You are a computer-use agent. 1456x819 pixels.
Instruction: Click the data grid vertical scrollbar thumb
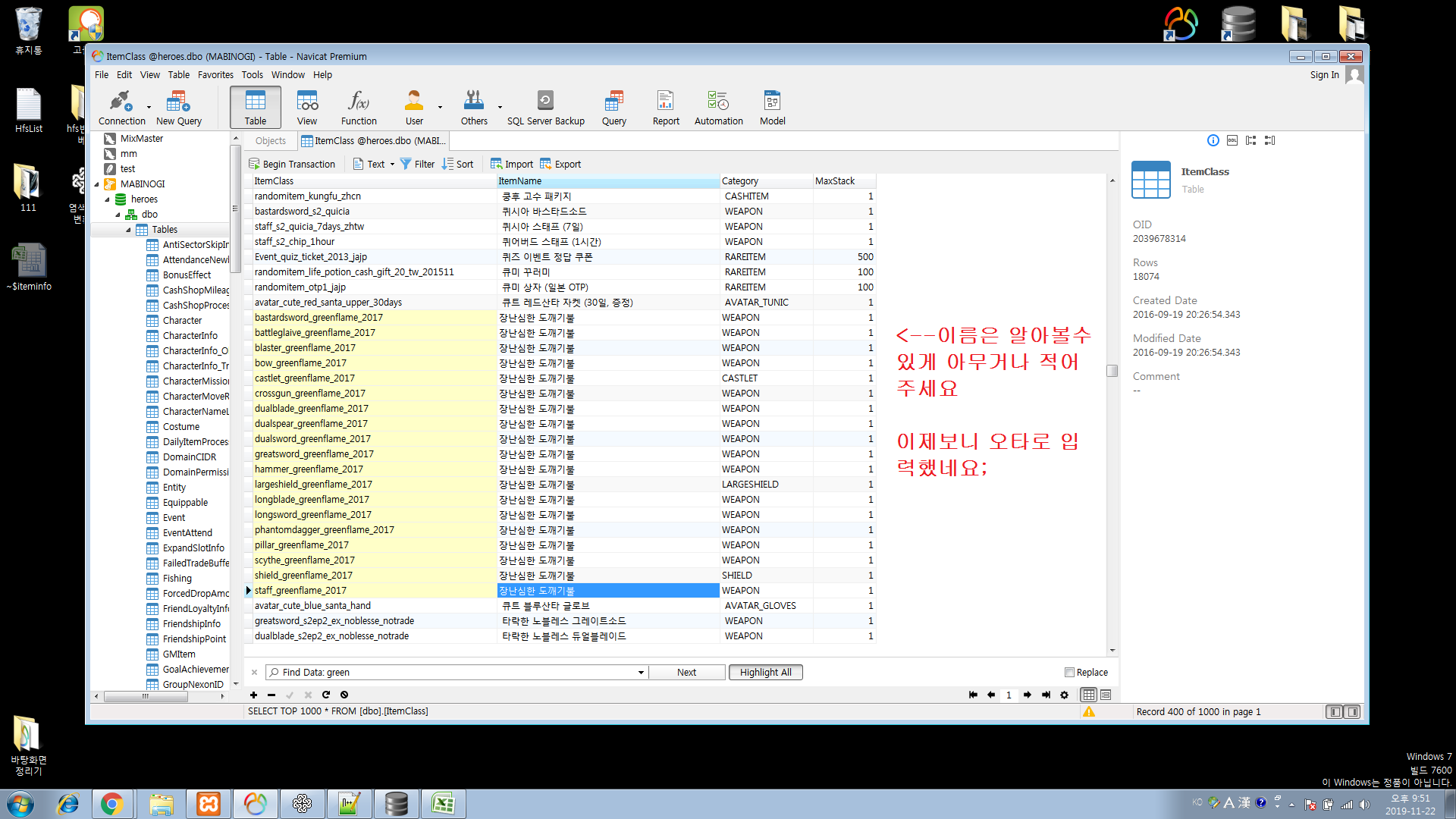coord(1112,371)
